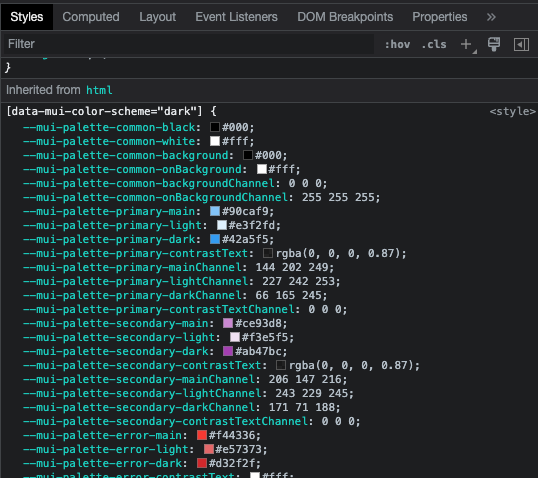Open swatch for --mui-palette-primary-main #90caf9
Screen dimensions: 538x478
coord(215,211)
